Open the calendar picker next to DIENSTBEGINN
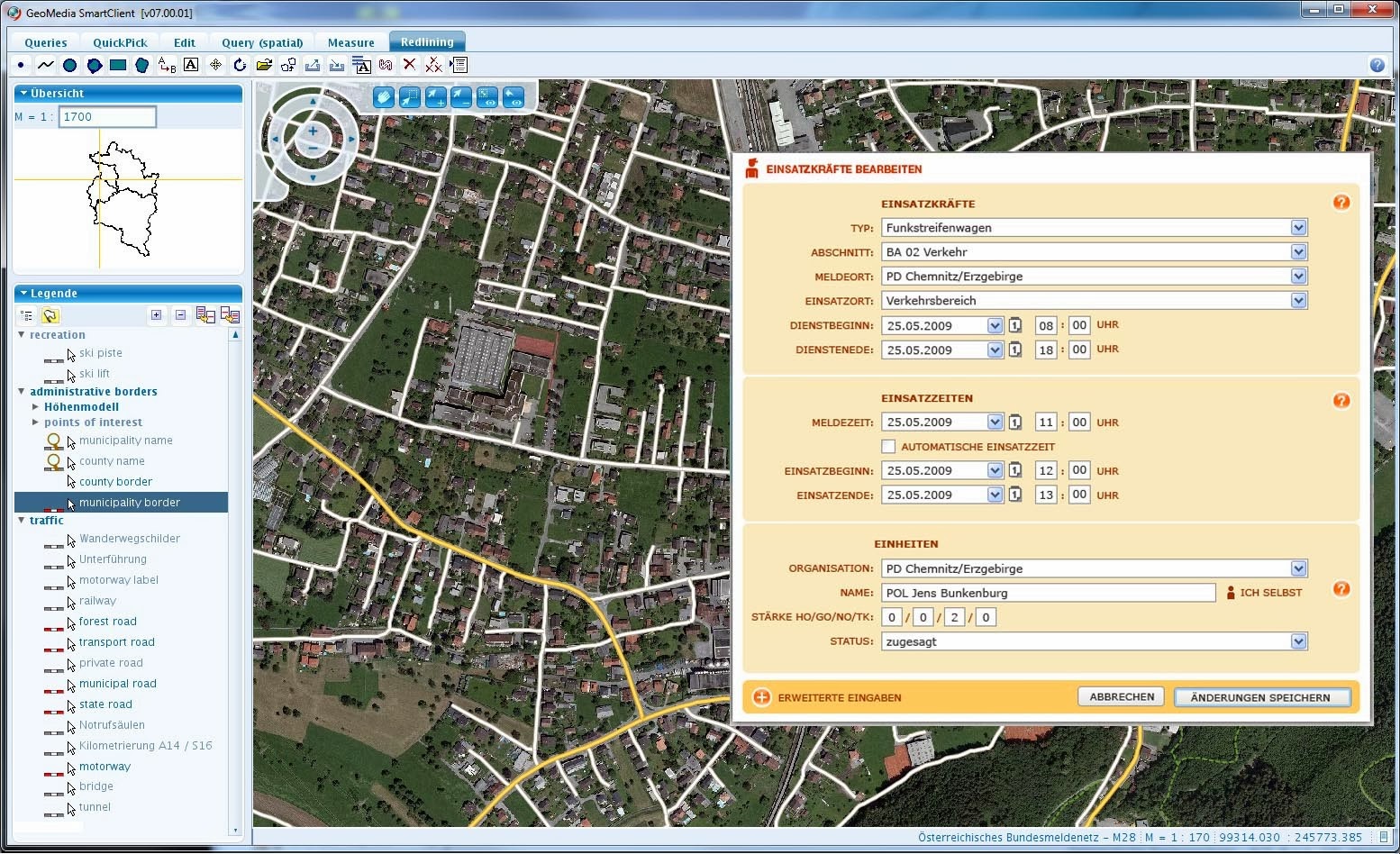This screenshot has width=1400, height=854. click(x=1015, y=325)
